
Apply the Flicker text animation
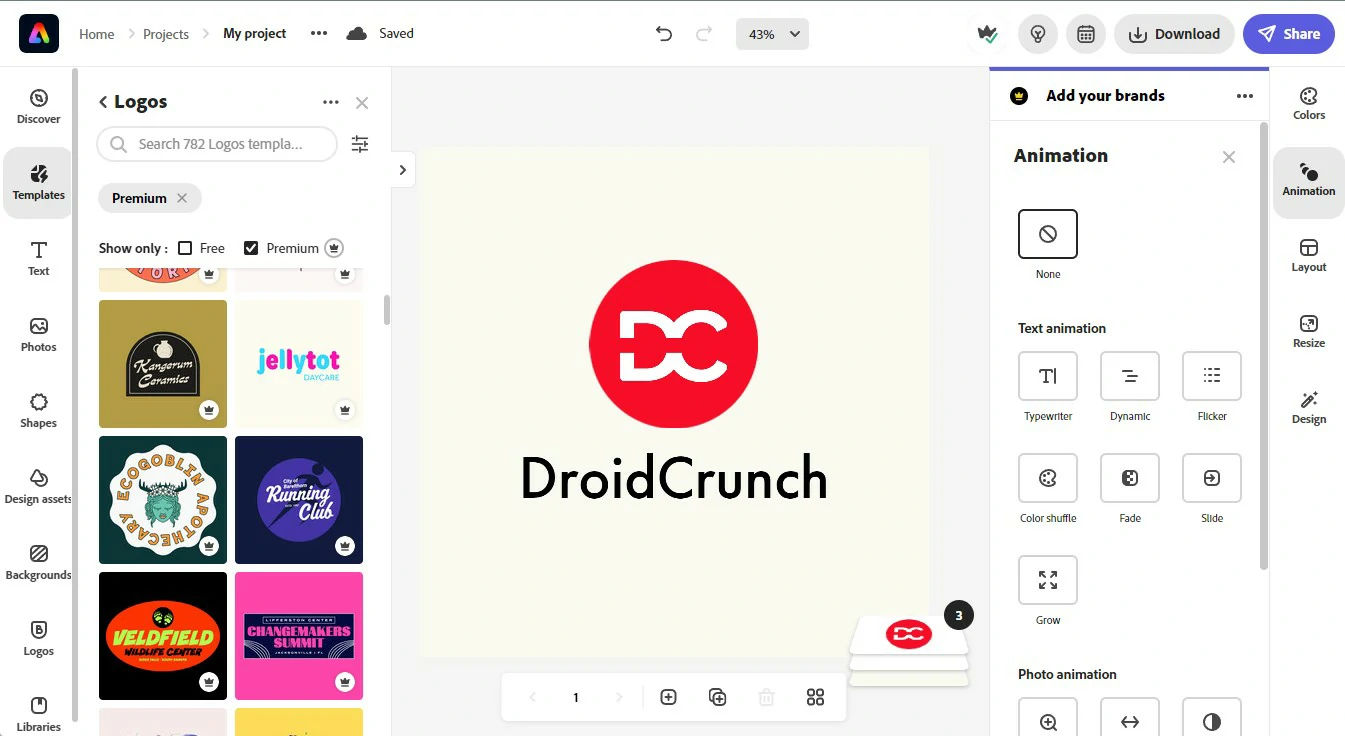coord(1212,376)
